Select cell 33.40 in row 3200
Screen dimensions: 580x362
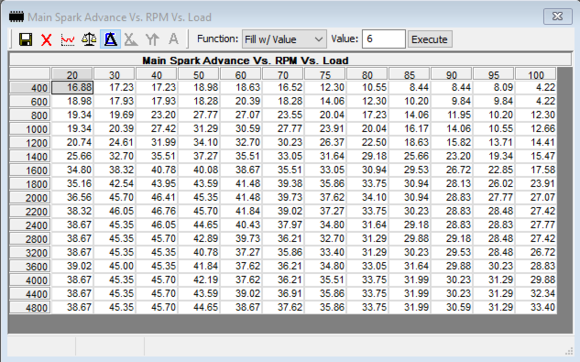click(x=325, y=252)
